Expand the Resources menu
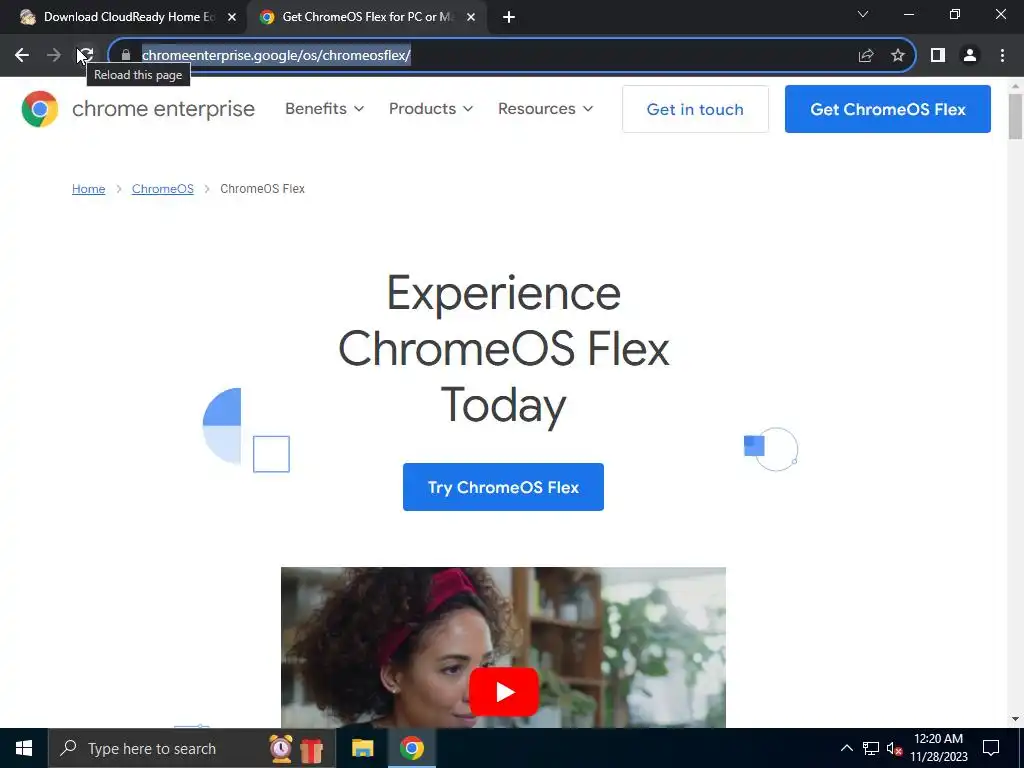The height and width of the screenshot is (768, 1024). pos(545,108)
